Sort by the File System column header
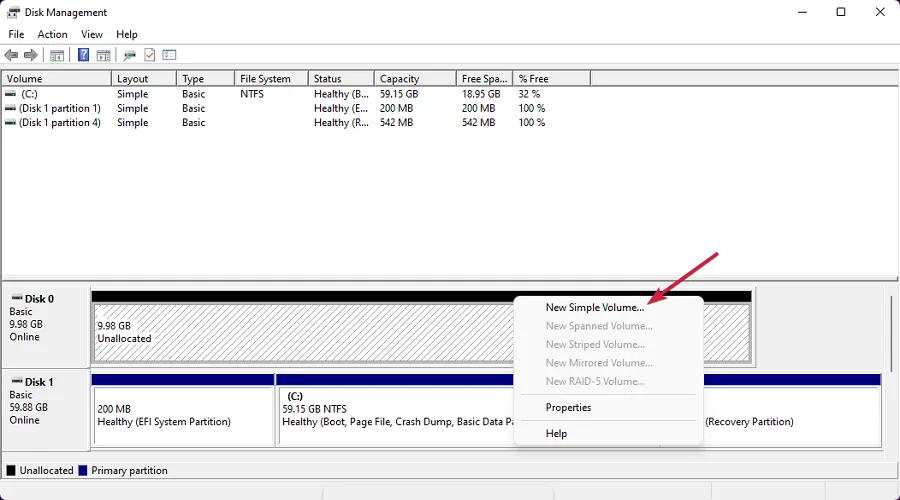Viewport: 900px width, 500px height. pyautogui.click(x=265, y=79)
